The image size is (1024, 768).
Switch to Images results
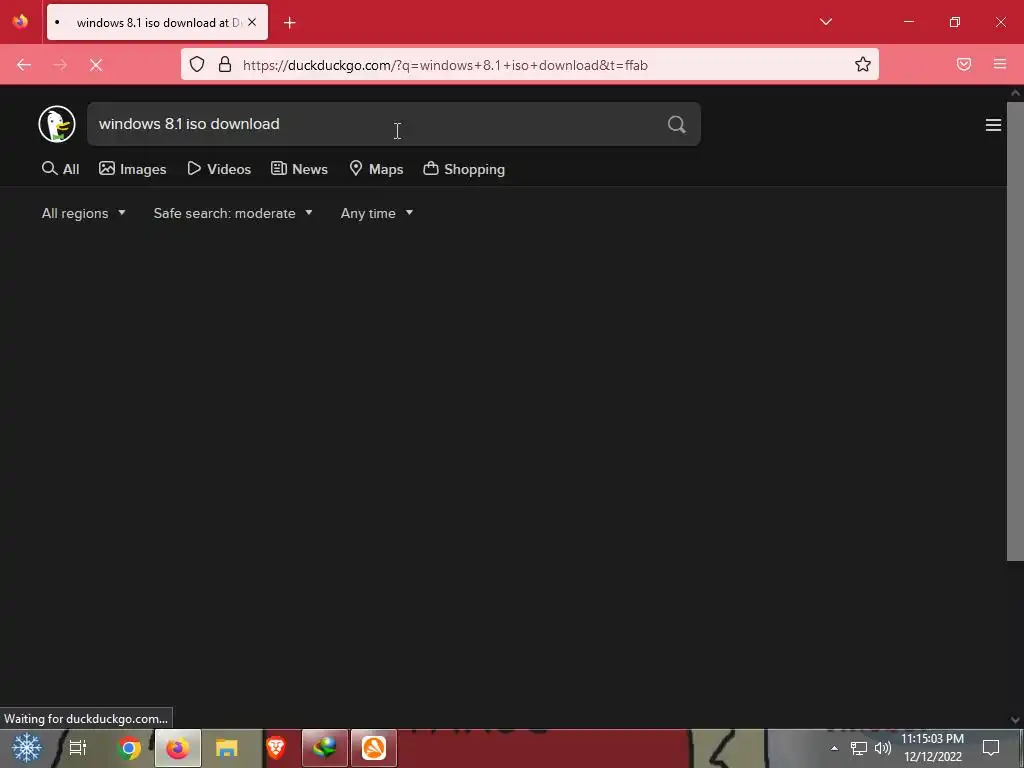click(133, 169)
